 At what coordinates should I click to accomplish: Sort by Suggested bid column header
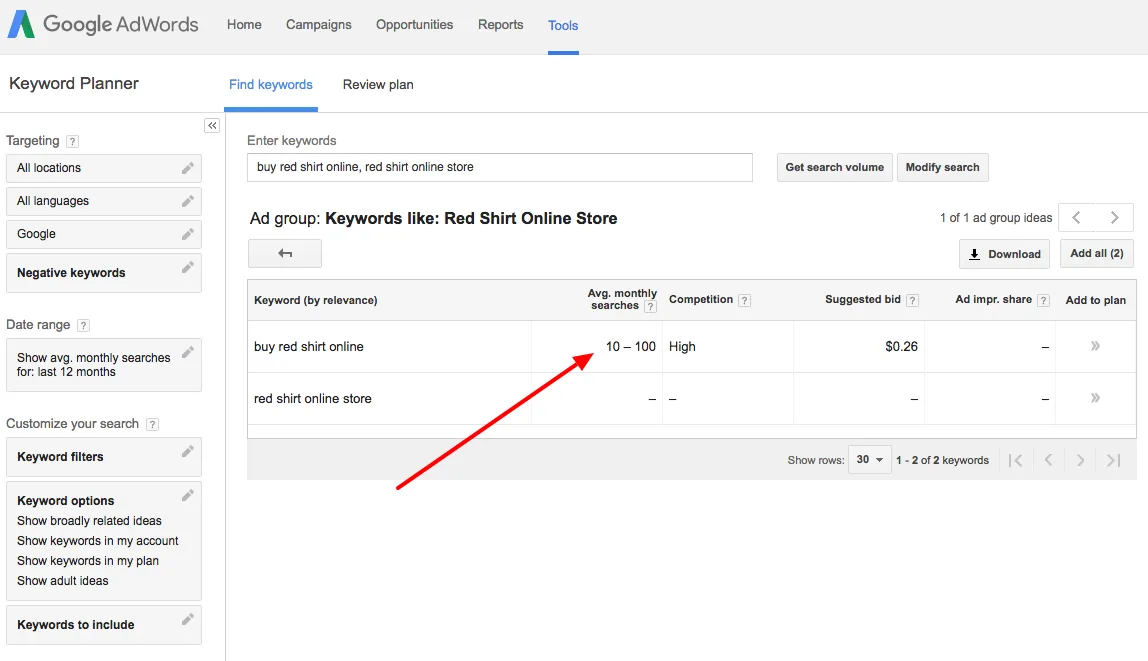[x=862, y=299]
